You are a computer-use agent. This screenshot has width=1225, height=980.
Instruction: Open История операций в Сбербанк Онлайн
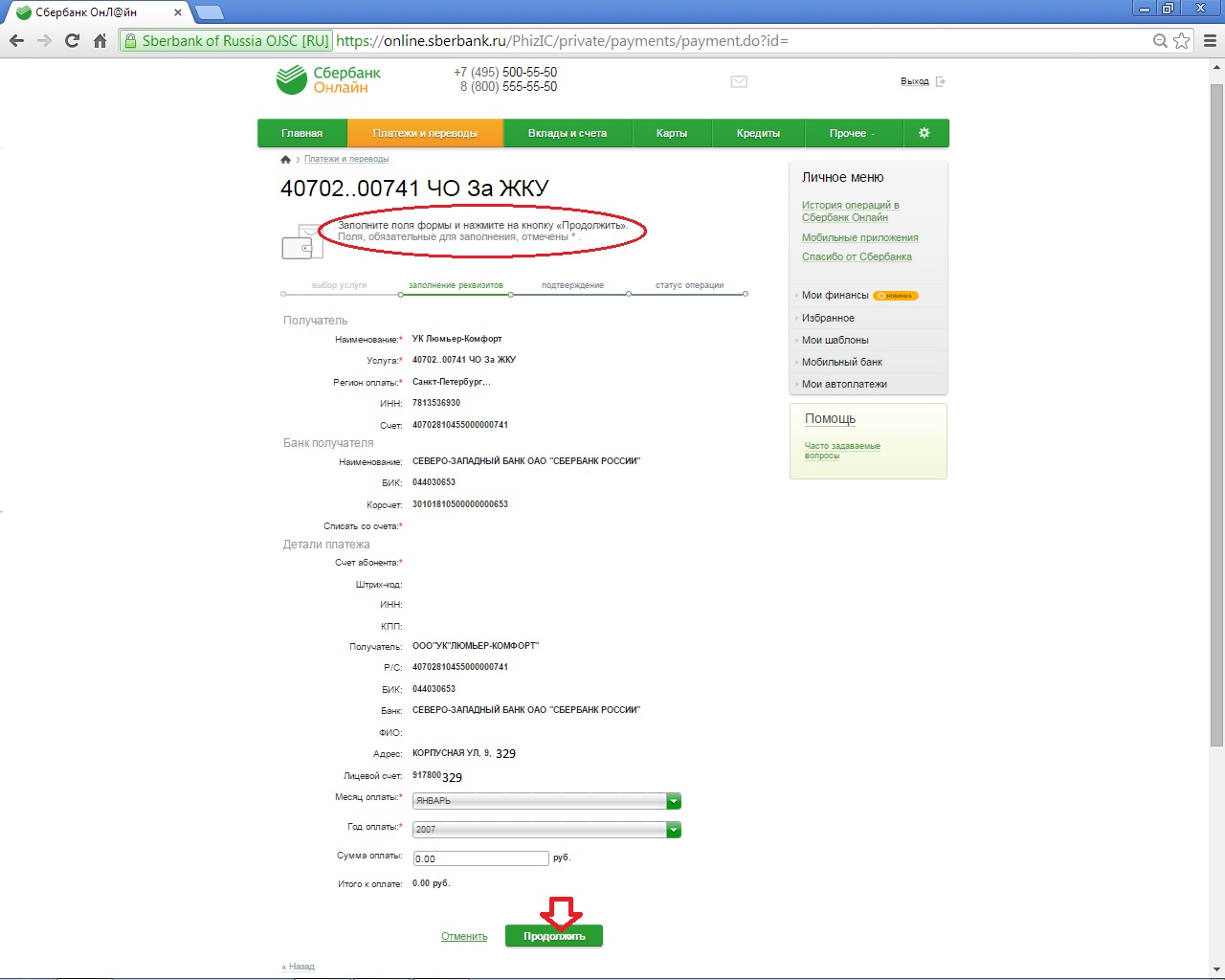click(851, 211)
